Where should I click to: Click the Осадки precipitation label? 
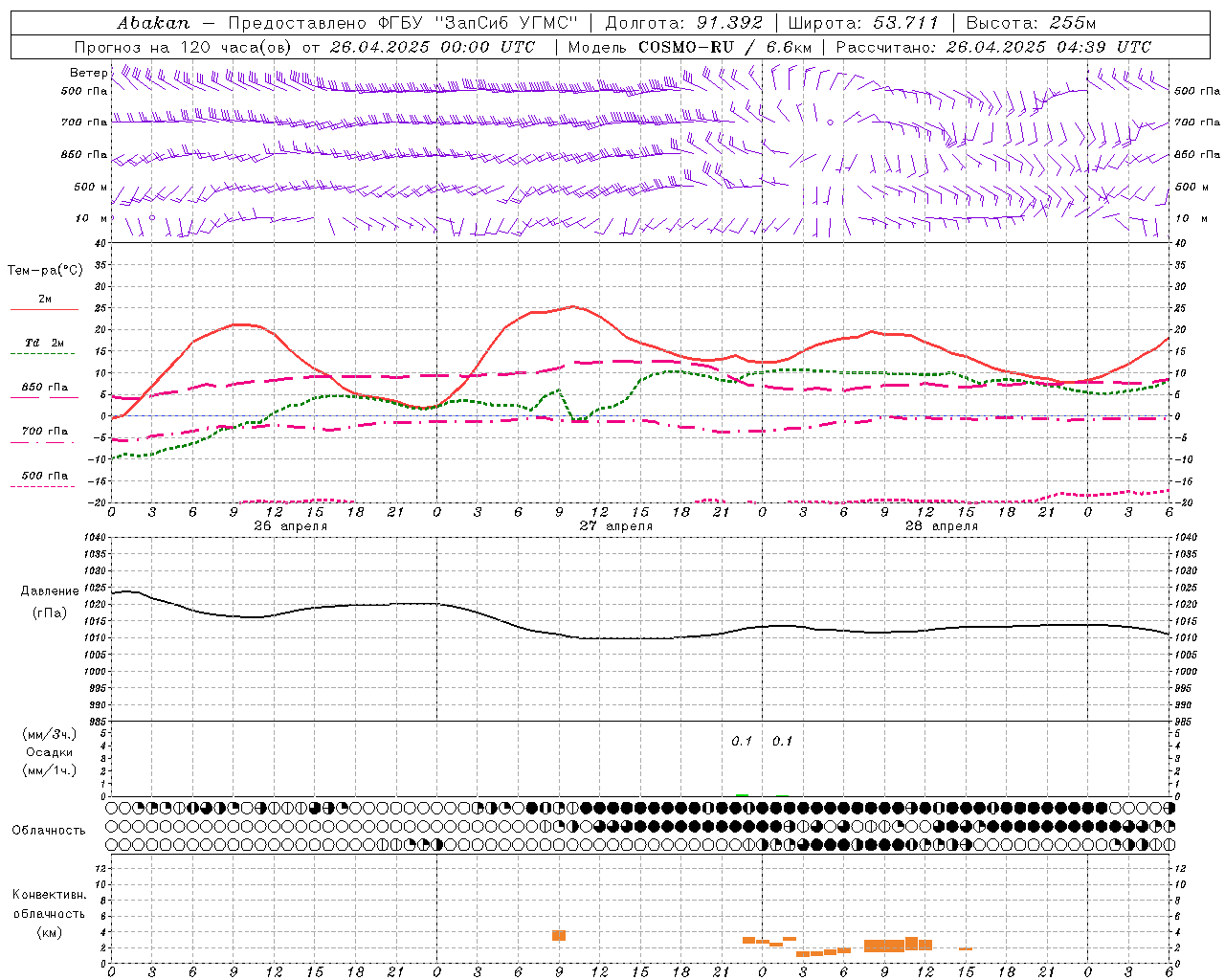[50, 752]
